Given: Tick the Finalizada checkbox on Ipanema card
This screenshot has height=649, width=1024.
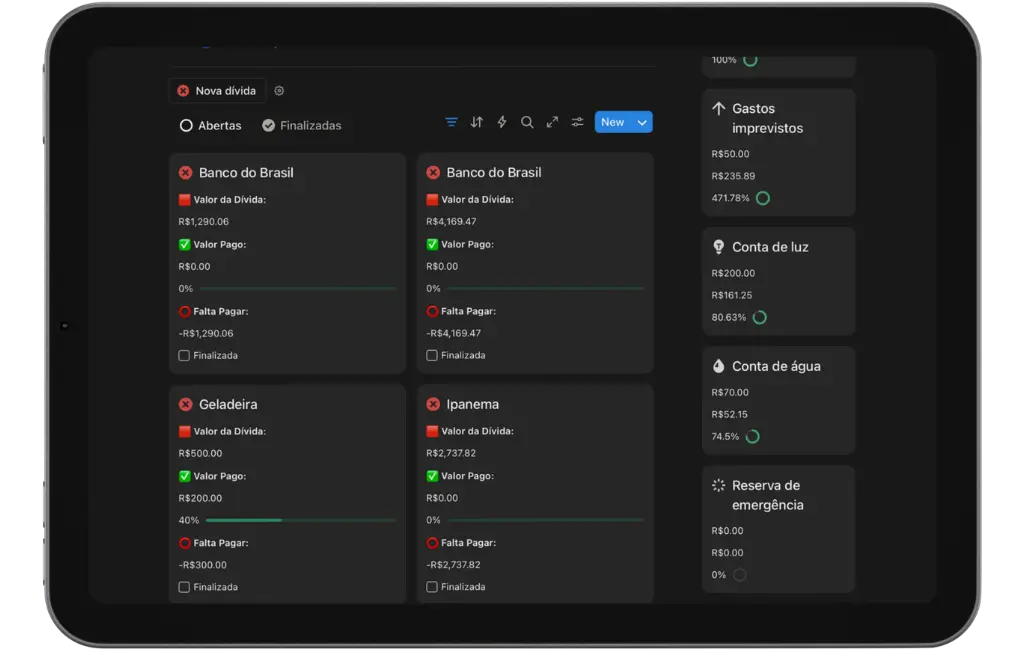Looking at the screenshot, I should 432,587.
